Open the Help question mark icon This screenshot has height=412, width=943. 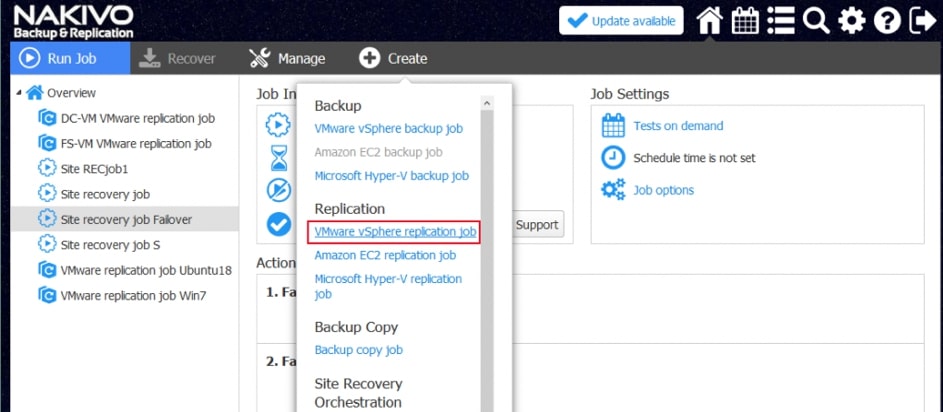[887, 22]
